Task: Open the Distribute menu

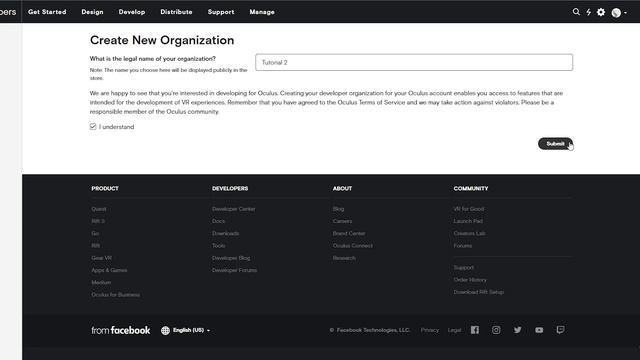Action: click(x=176, y=12)
